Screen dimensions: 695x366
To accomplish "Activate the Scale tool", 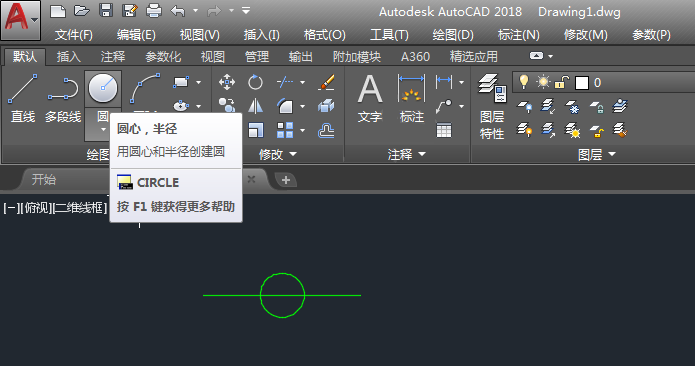I will [256, 130].
